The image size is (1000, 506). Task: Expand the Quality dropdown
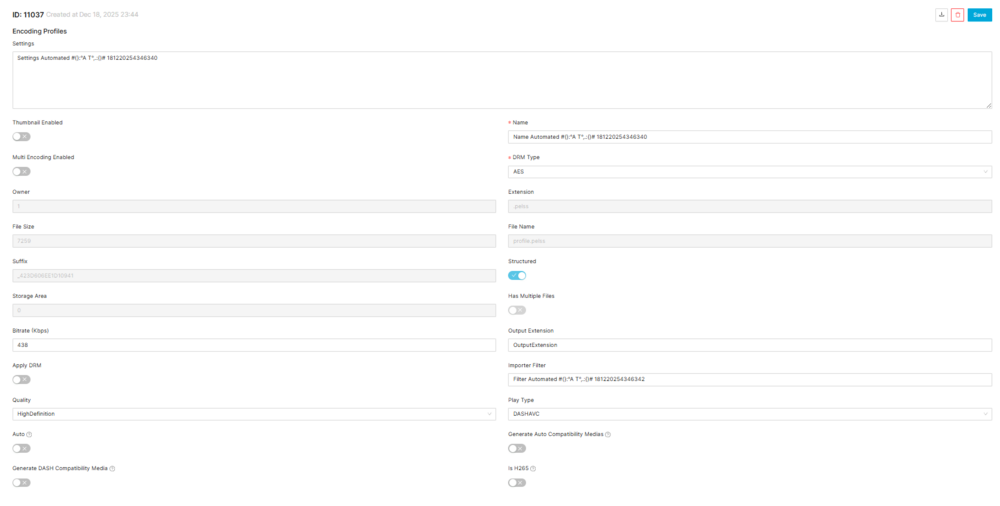pos(250,414)
